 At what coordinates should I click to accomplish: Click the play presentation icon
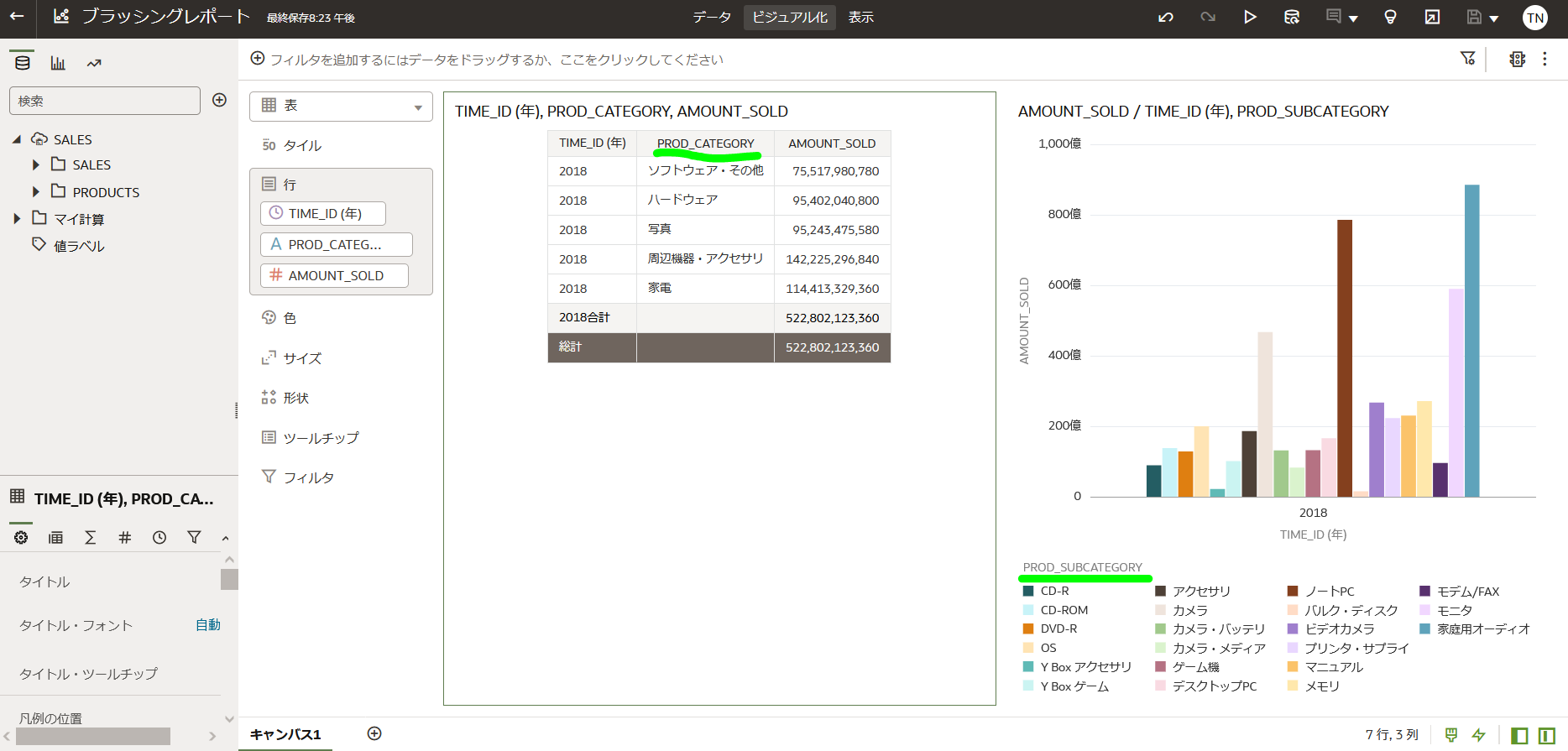coord(1250,17)
